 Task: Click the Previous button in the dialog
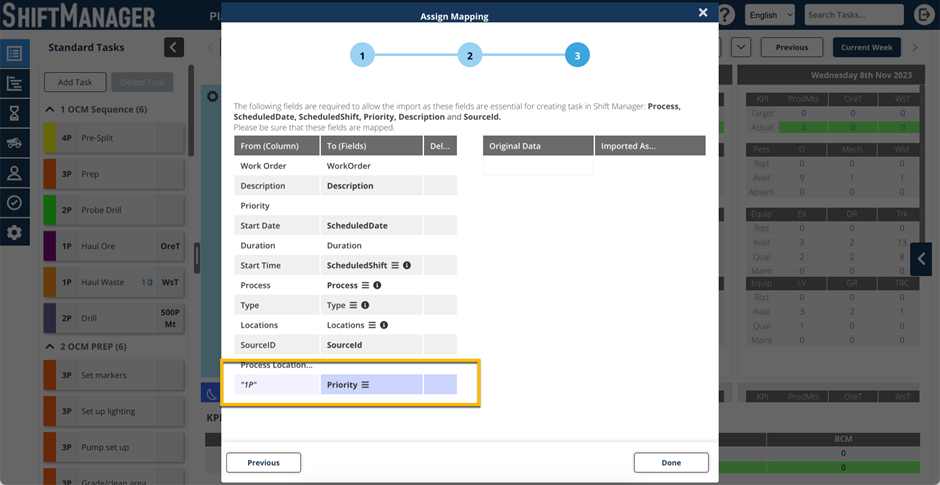point(264,463)
